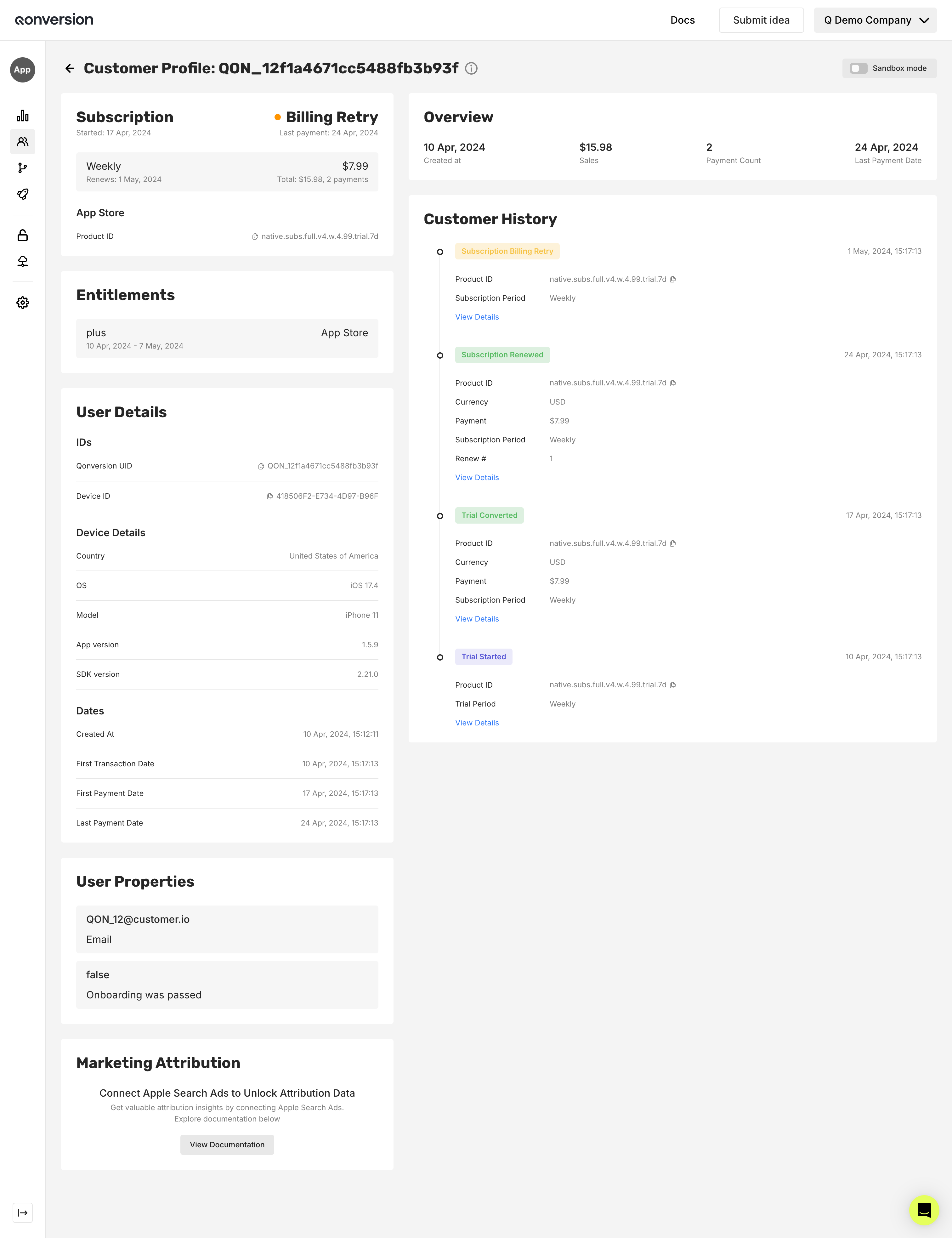Viewport: 952px width, 1238px height.
Task: Click the settings gear sidebar icon
Action: [23, 303]
